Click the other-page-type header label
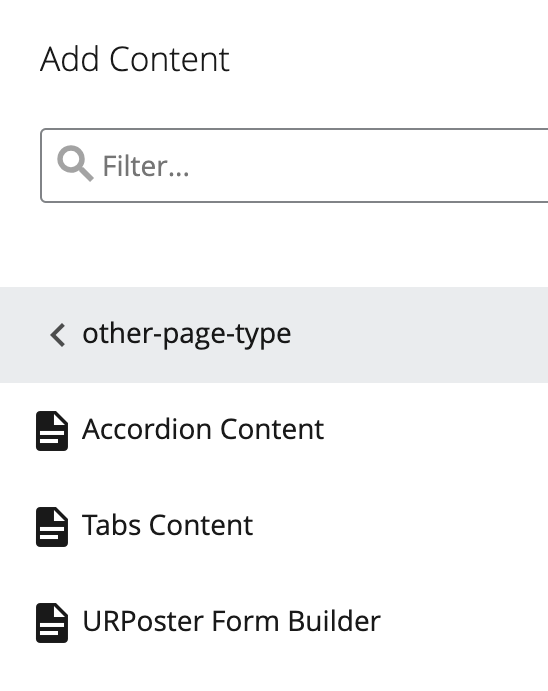 [187, 334]
